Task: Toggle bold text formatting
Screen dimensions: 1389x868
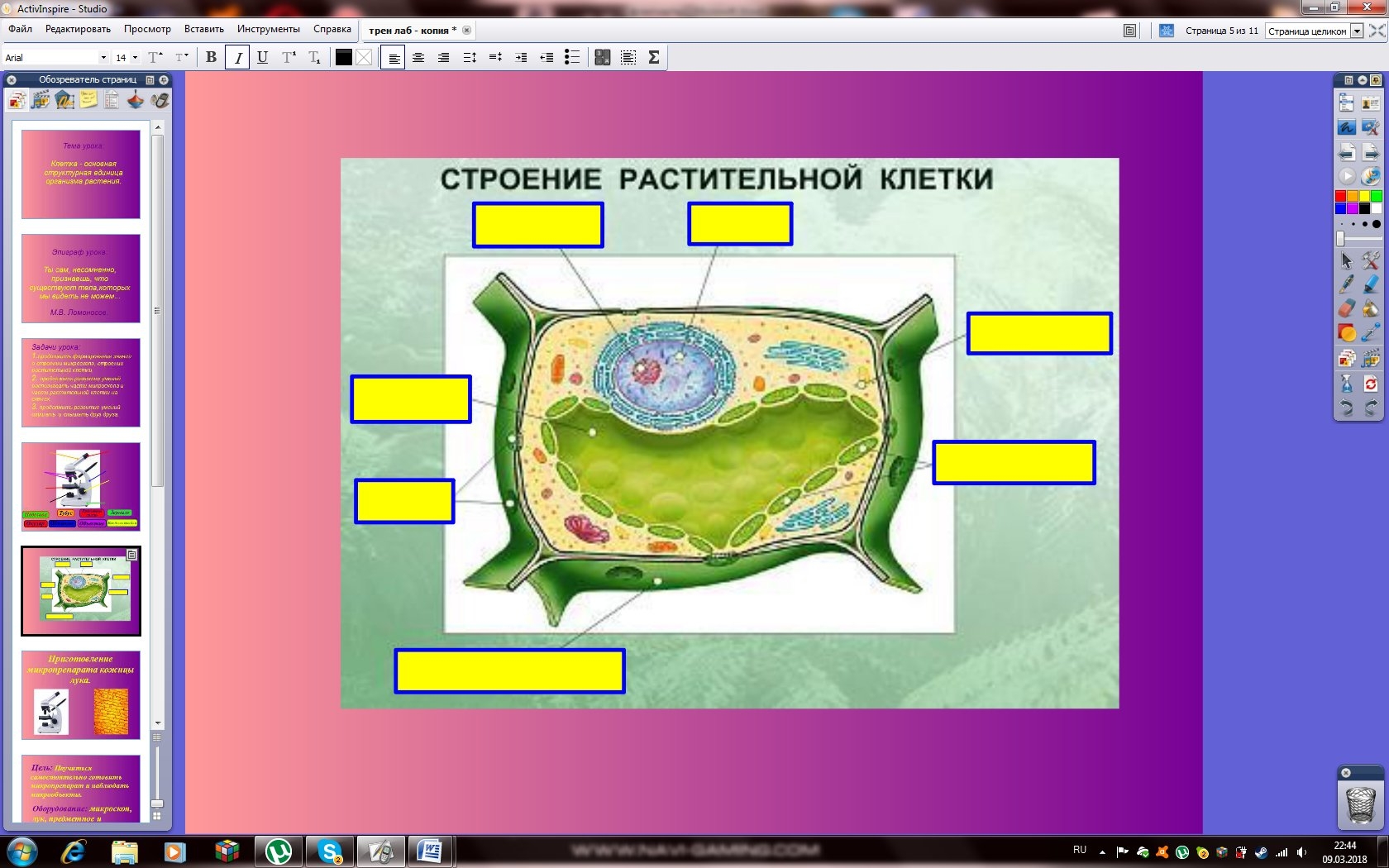Action: pyautogui.click(x=212, y=57)
